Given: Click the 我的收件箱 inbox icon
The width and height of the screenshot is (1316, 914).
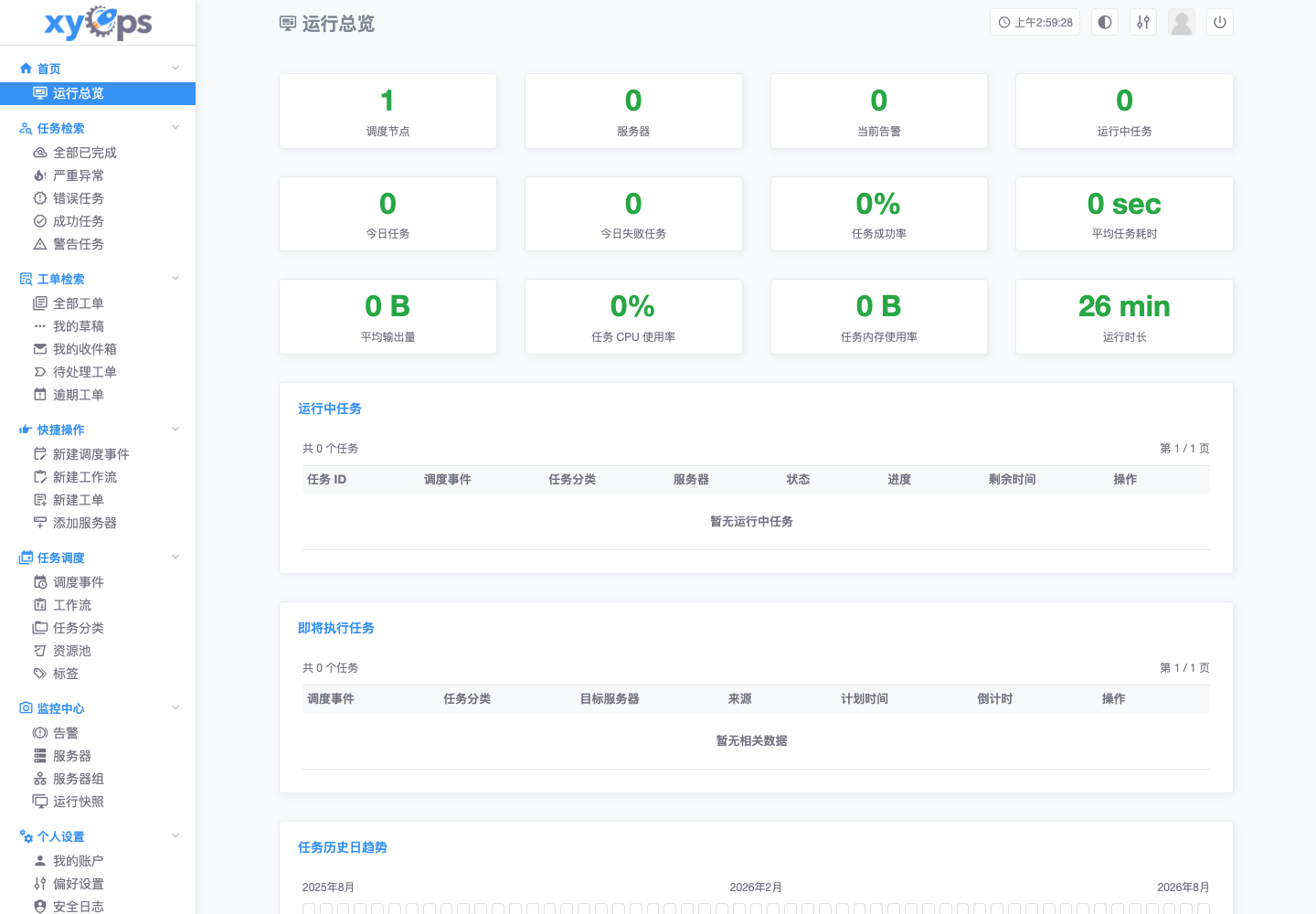Looking at the screenshot, I should tap(40, 349).
